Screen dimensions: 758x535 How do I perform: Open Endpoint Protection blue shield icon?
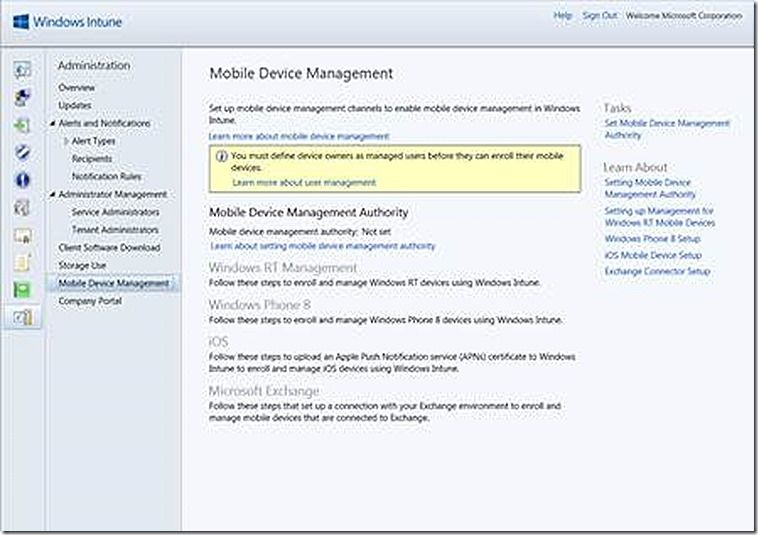(x=22, y=153)
